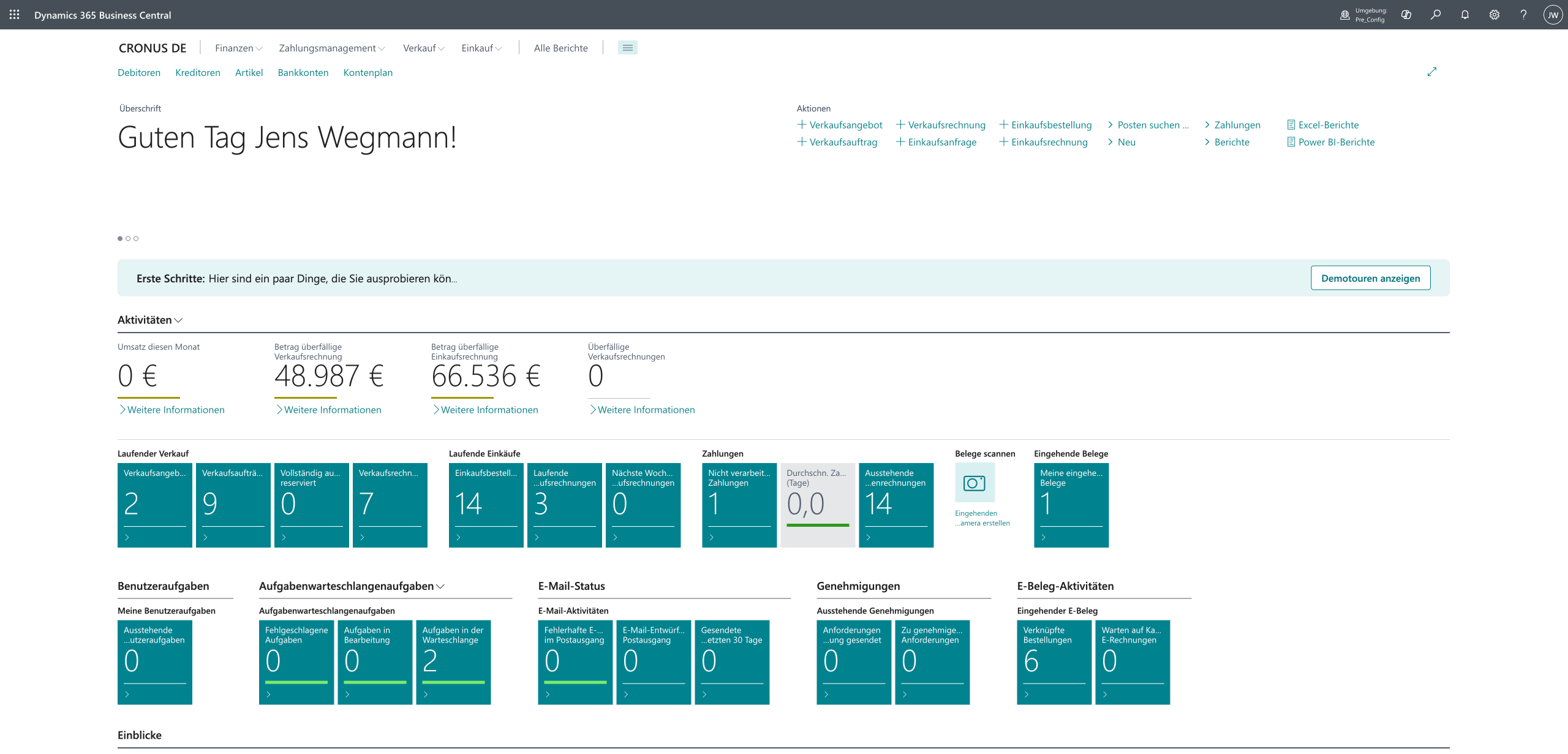Expand the Finanzen dropdown menu
The height and width of the screenshot is (754, 1568).
tap(238, 48)
